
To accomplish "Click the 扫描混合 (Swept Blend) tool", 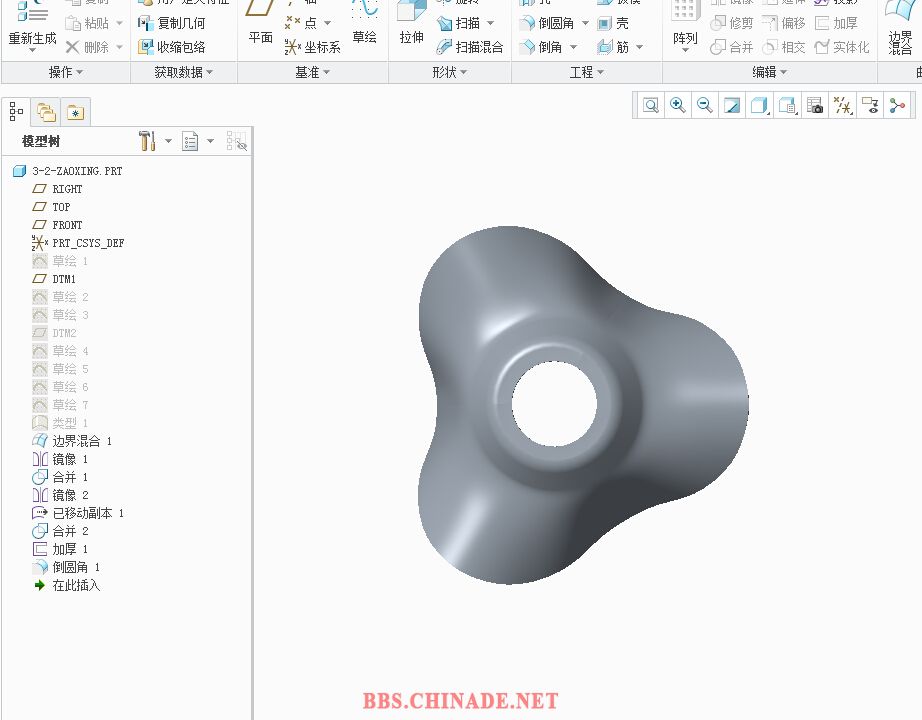I will point(470,47).
